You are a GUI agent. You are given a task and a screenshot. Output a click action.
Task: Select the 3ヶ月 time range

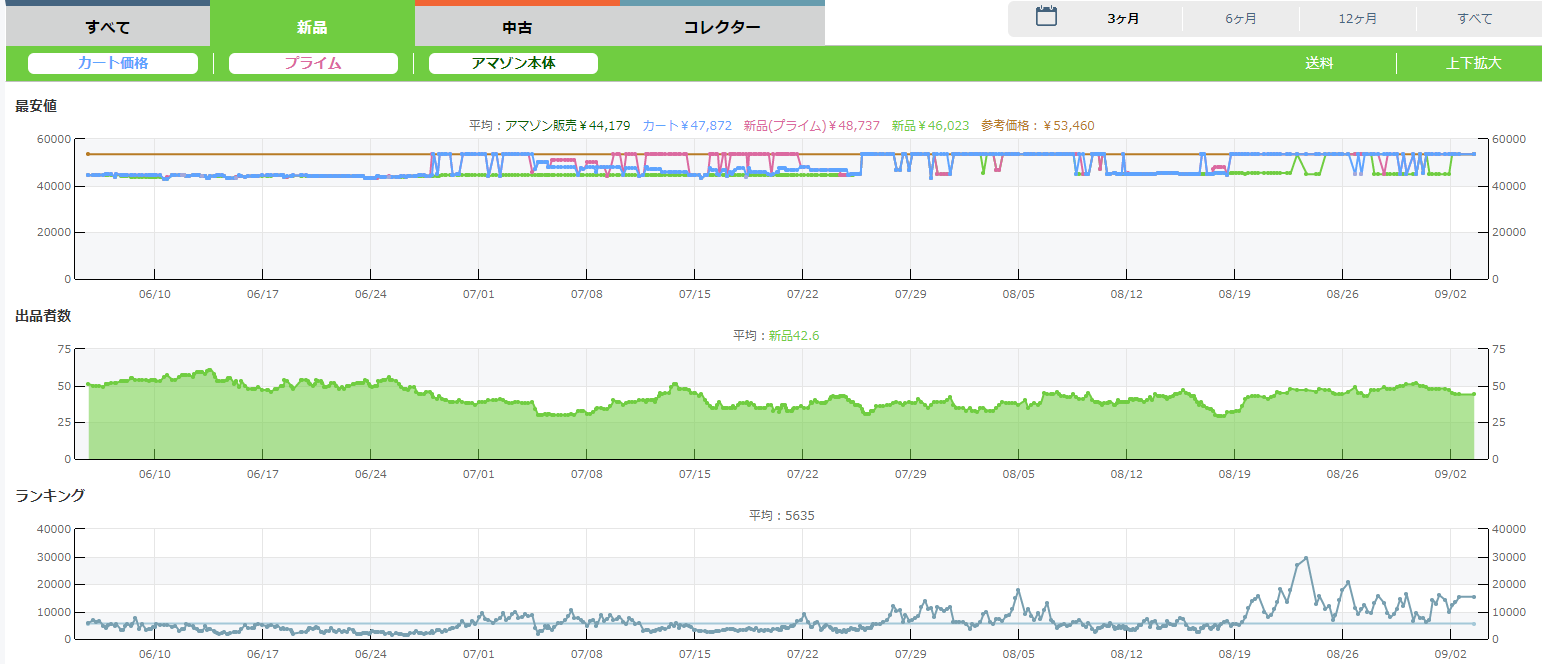point(1124,19)
